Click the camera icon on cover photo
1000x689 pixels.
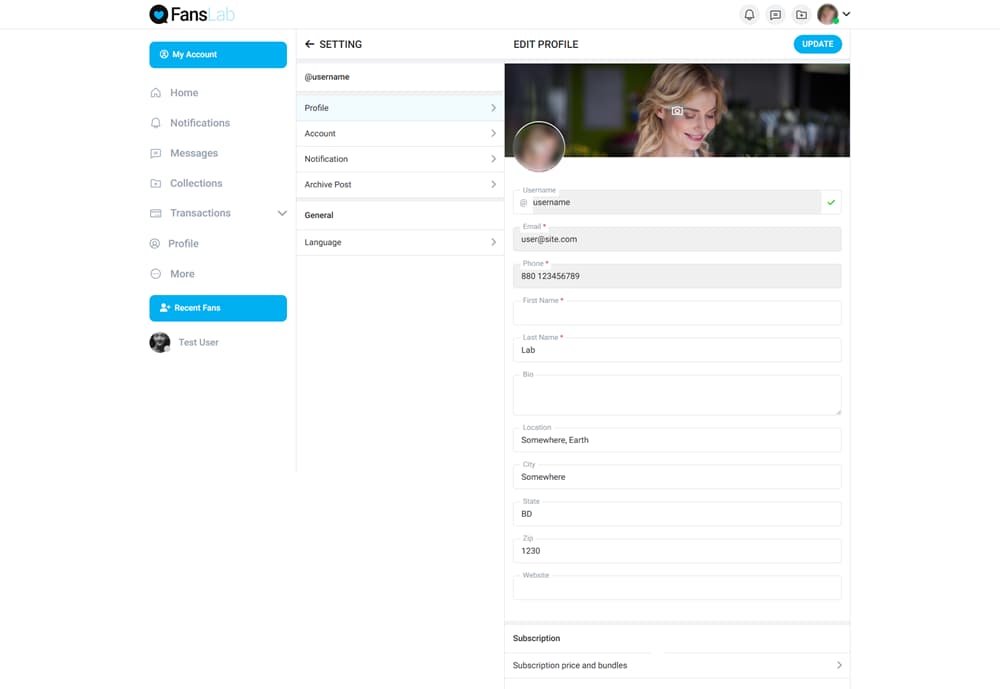click(x=677, y=111)
